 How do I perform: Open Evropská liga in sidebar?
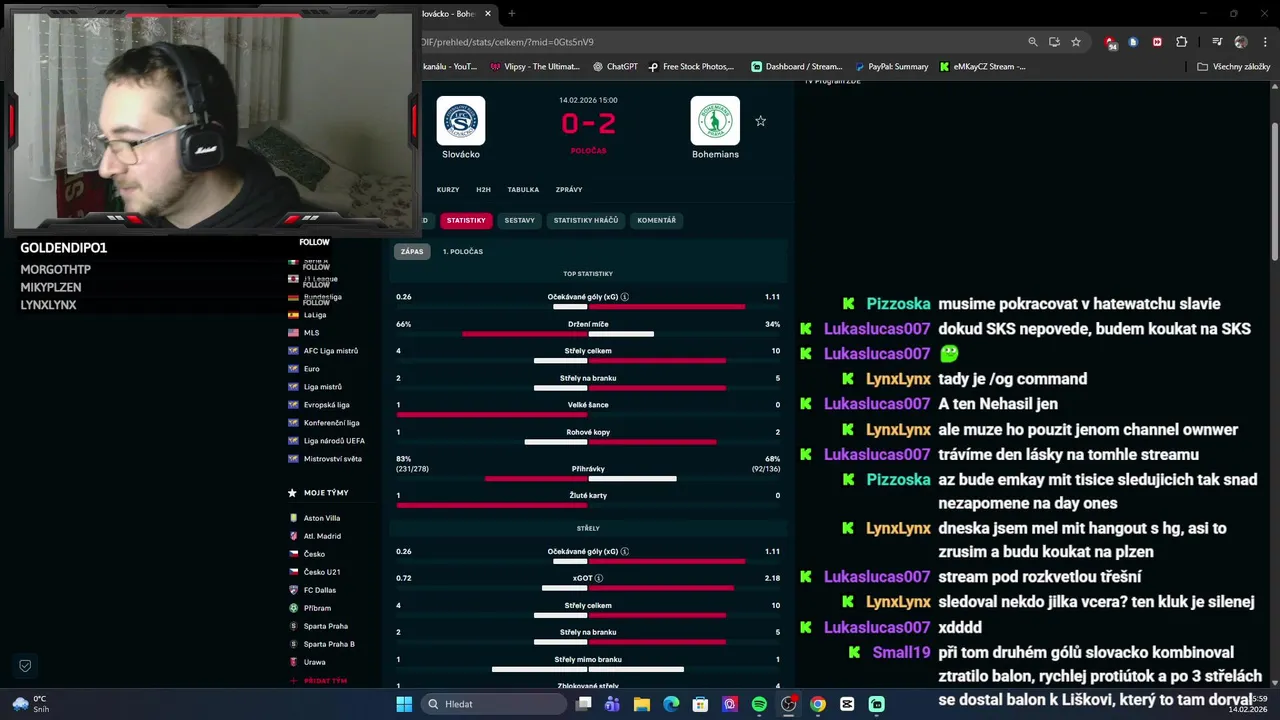click(x=327, y=405)
